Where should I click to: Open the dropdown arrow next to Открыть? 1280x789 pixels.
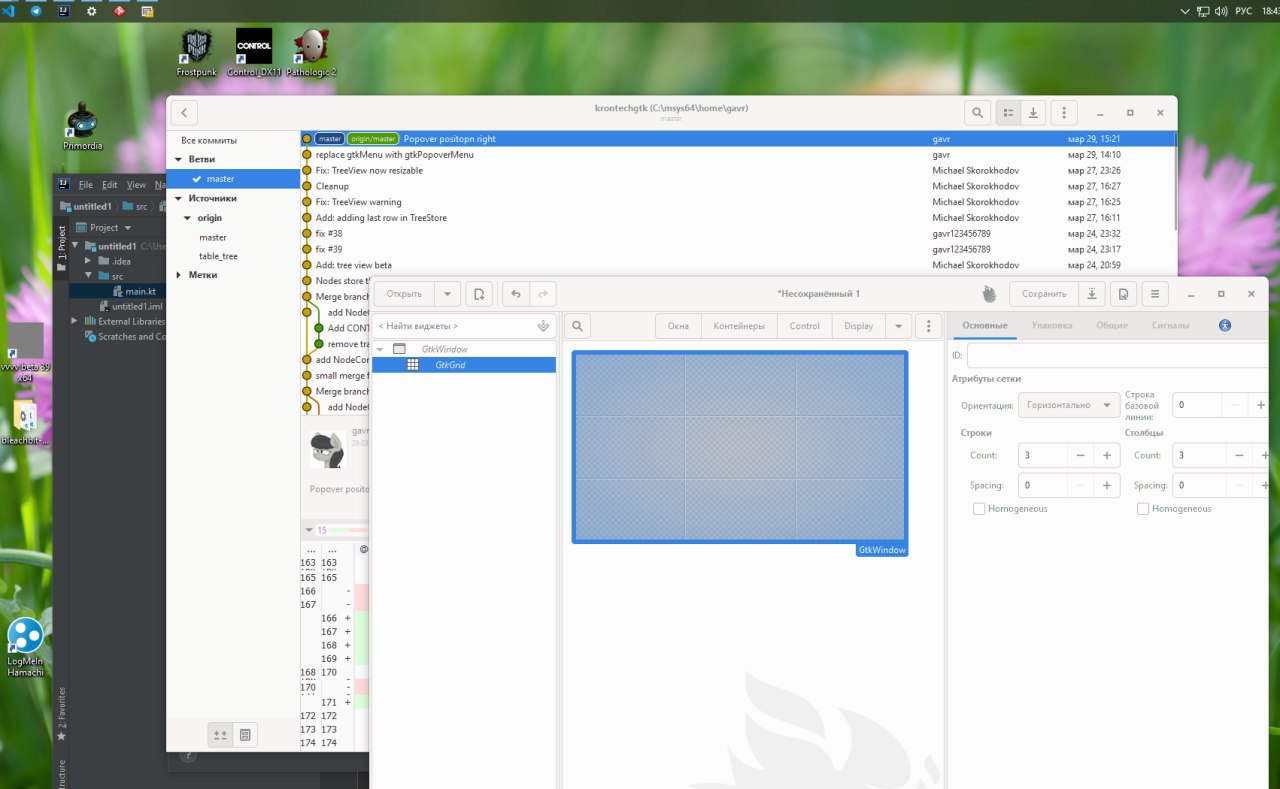tap(447, 294)
